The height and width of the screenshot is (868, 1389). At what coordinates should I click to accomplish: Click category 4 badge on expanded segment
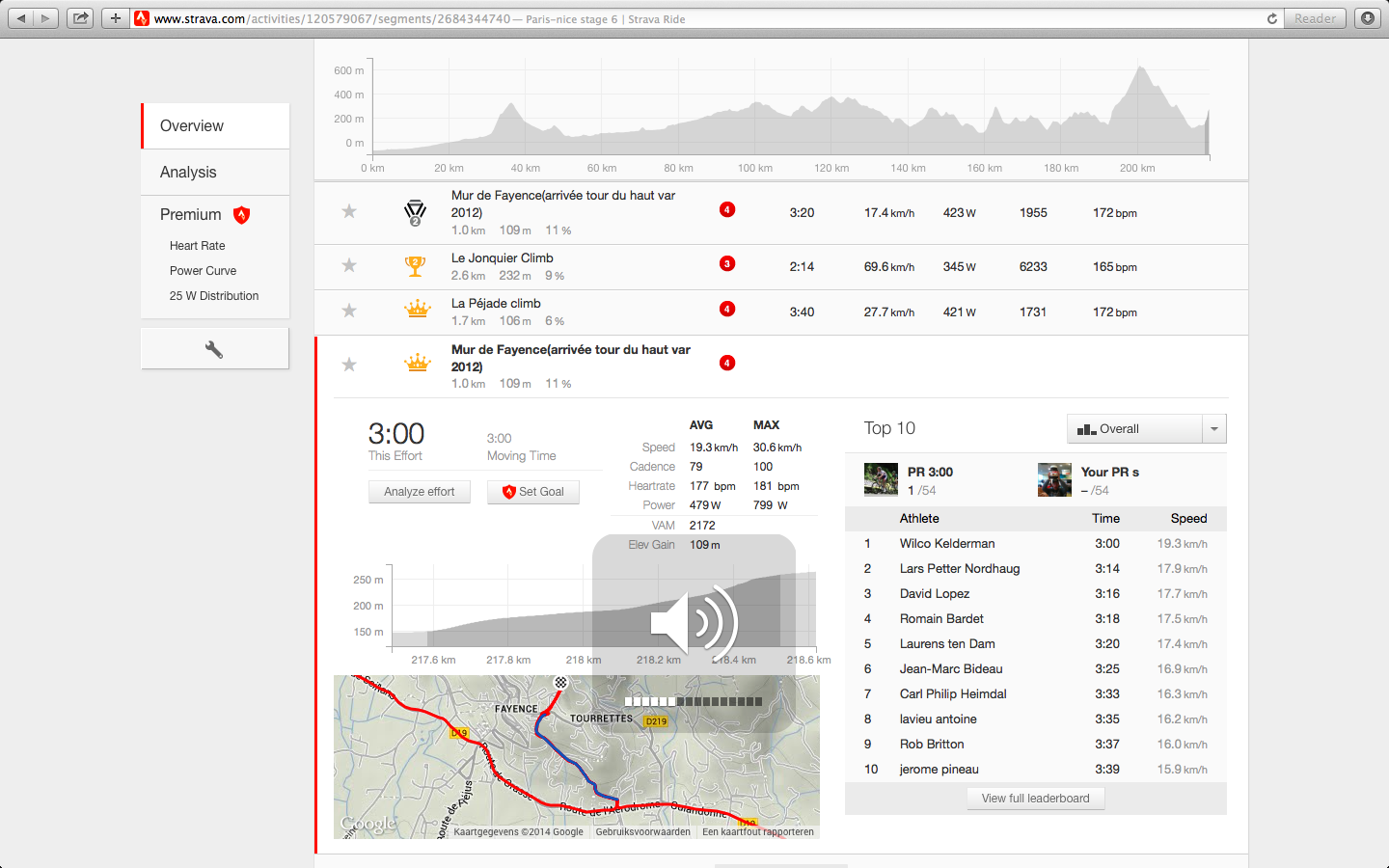pos(727,363)
